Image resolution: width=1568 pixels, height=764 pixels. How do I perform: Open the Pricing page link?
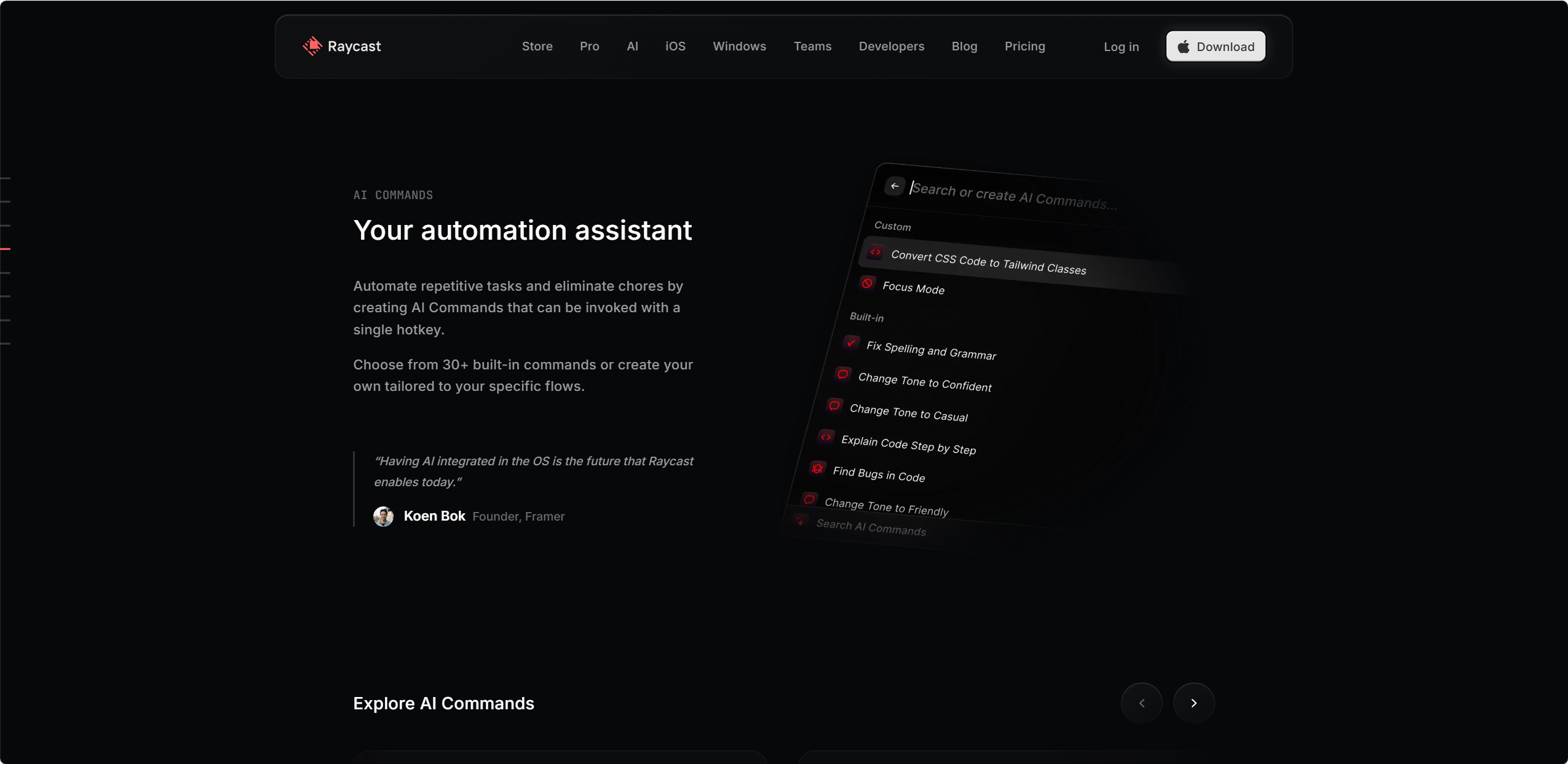tap(1024, 46)
